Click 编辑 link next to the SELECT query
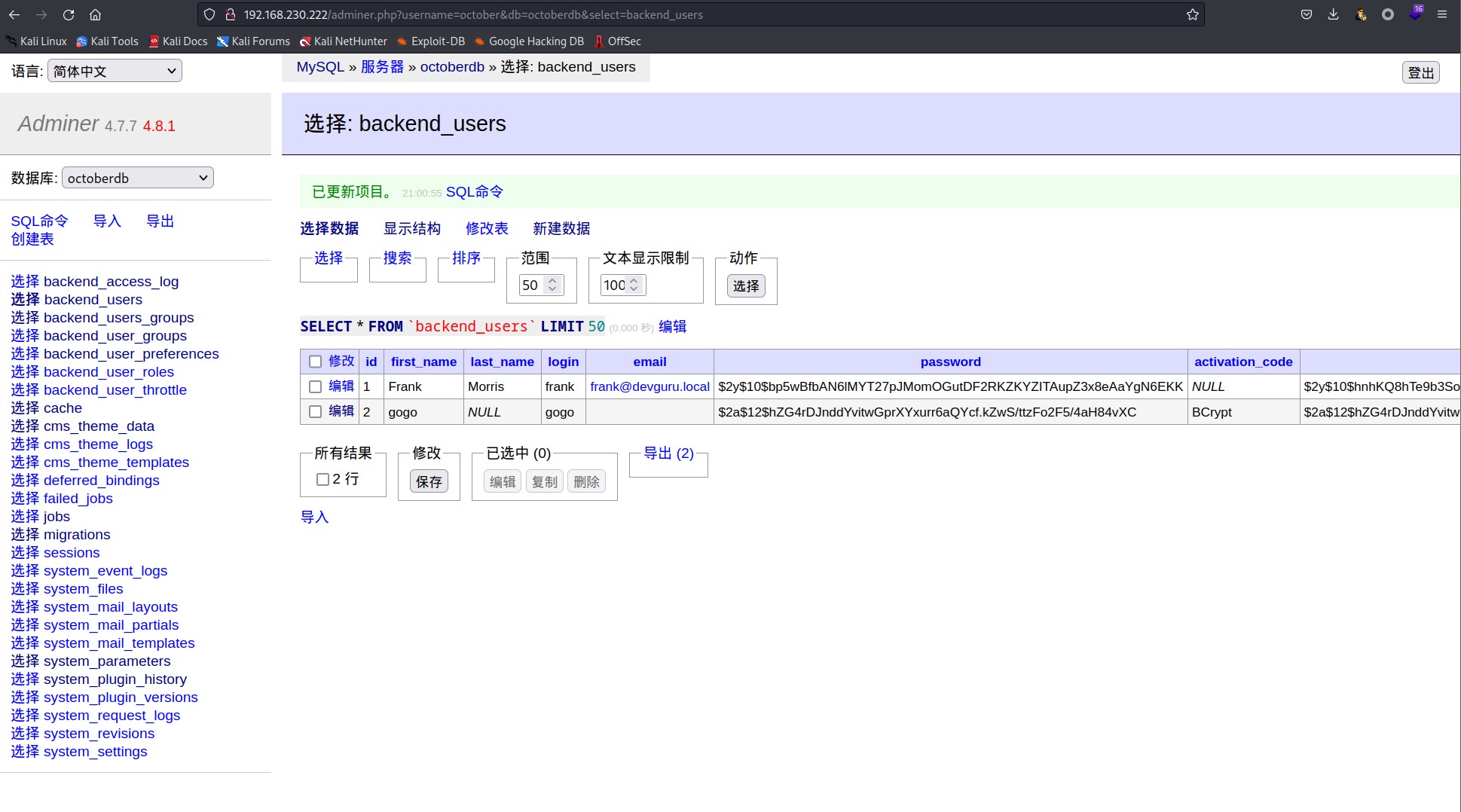Screen dimensions: 1461x812 tap(672, 326)
